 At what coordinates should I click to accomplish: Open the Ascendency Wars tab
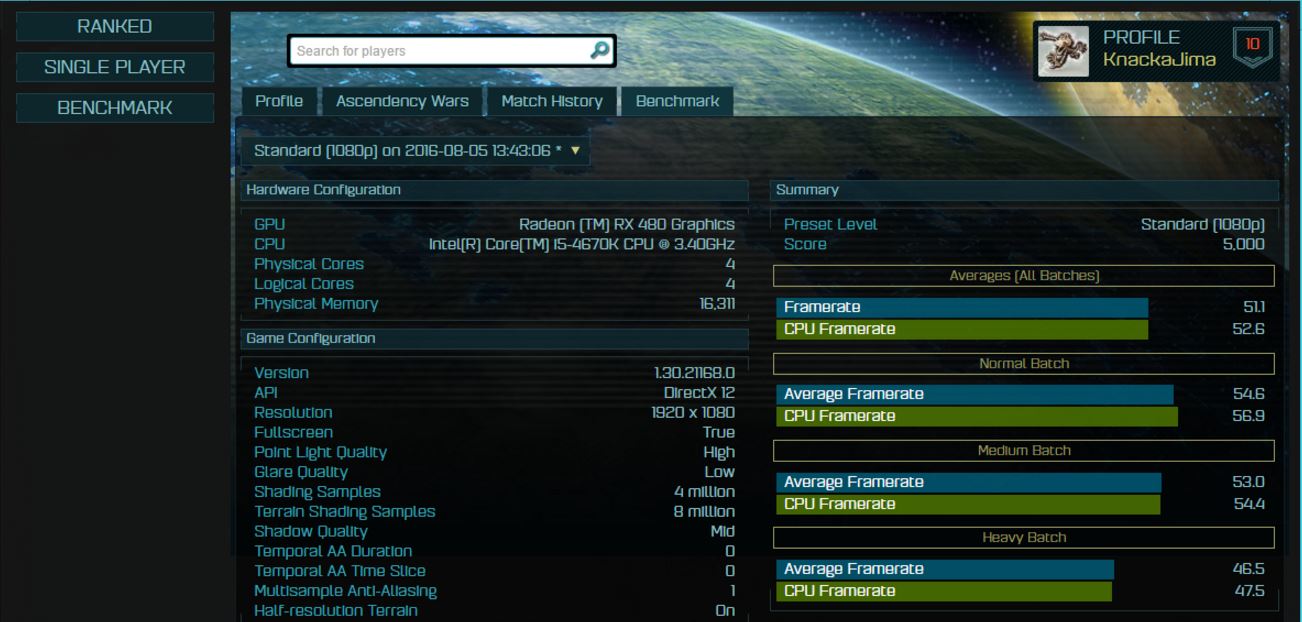(402, 101)
